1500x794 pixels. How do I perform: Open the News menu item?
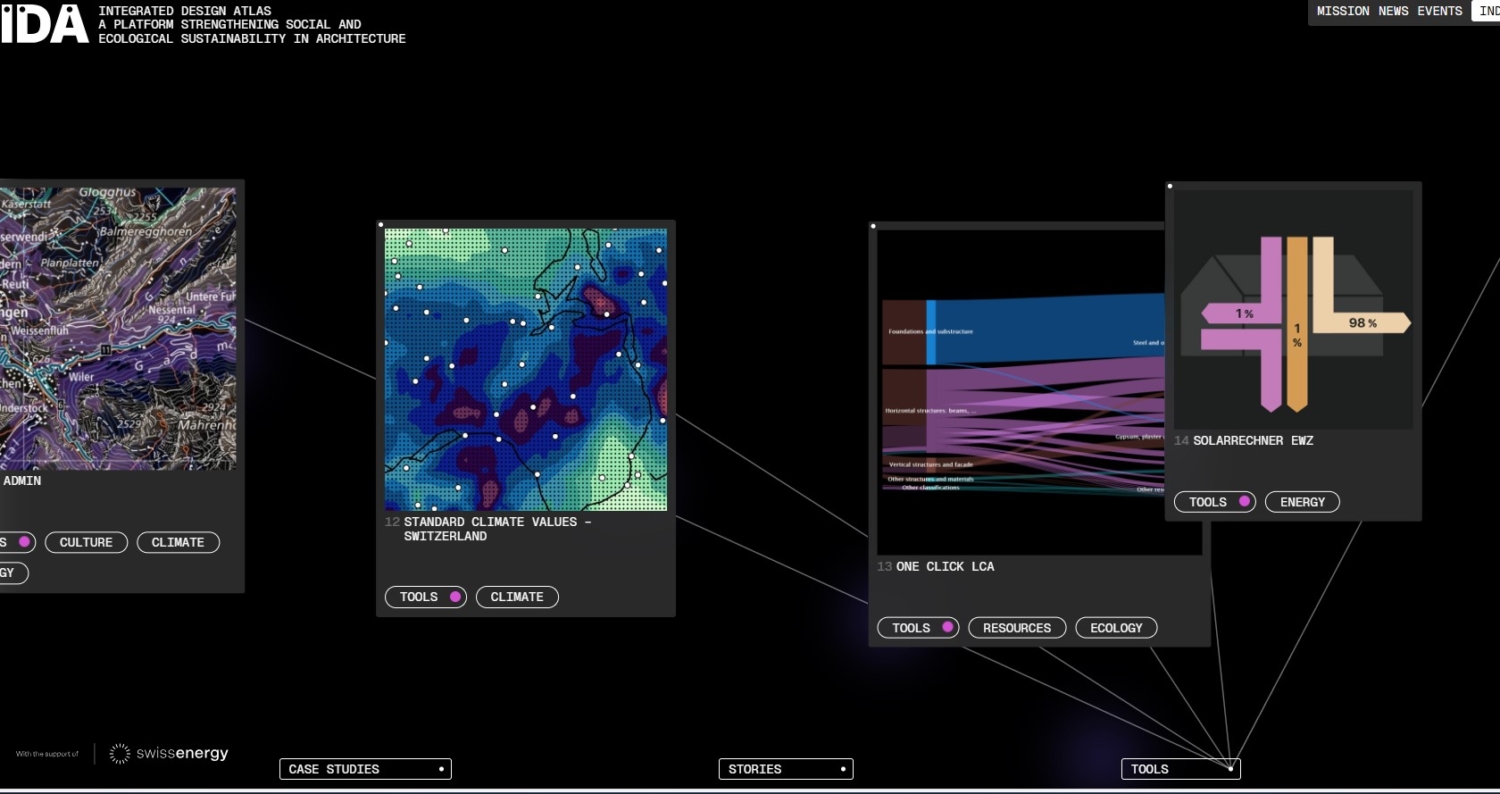click(1393, 11)
